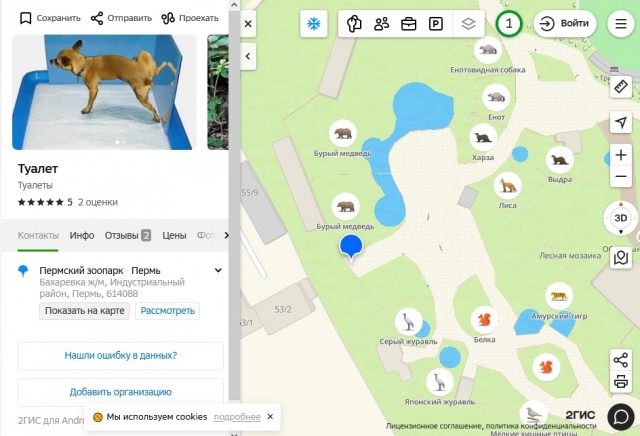Click the Рассмотреть button
This screenshot has height=436, width=640.
pyautogui.click(x=167, y=311)
